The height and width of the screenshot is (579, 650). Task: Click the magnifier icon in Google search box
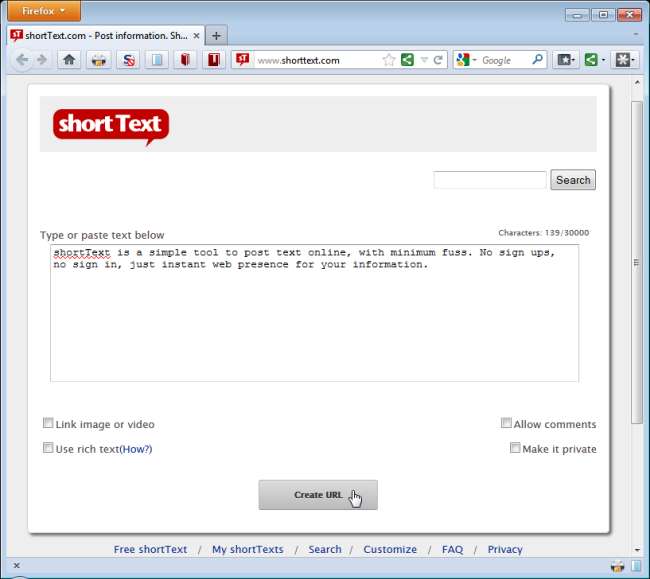coord(537,60)
